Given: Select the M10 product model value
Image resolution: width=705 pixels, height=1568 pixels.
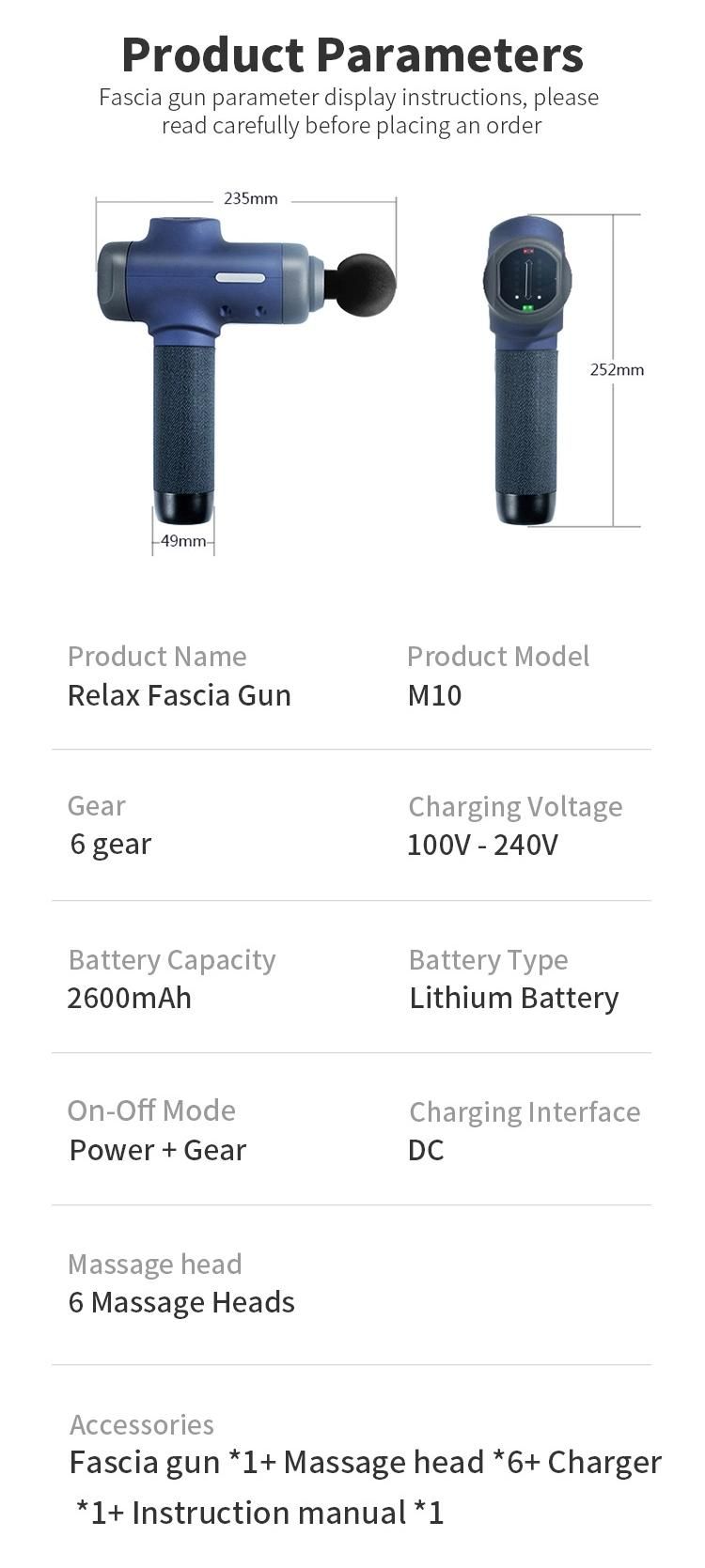Looking at the screenshot, I should 434,695.
